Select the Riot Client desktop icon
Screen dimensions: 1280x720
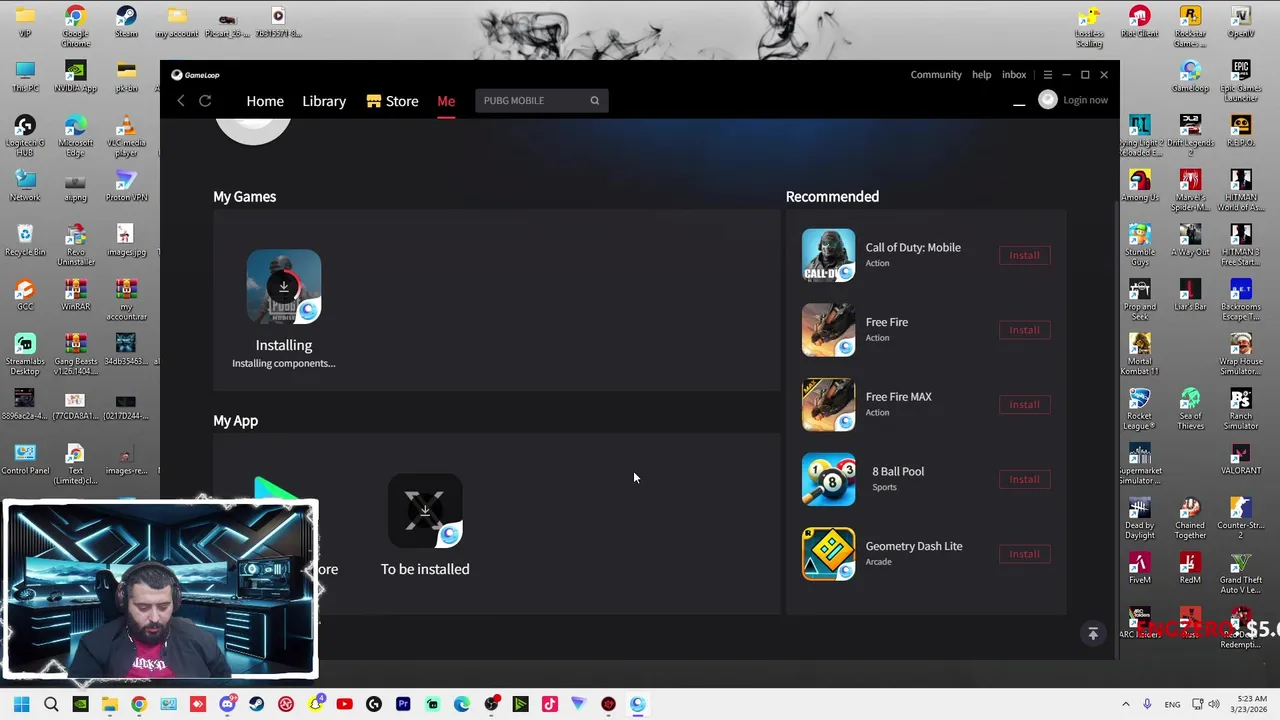[x=1139, y=22]
